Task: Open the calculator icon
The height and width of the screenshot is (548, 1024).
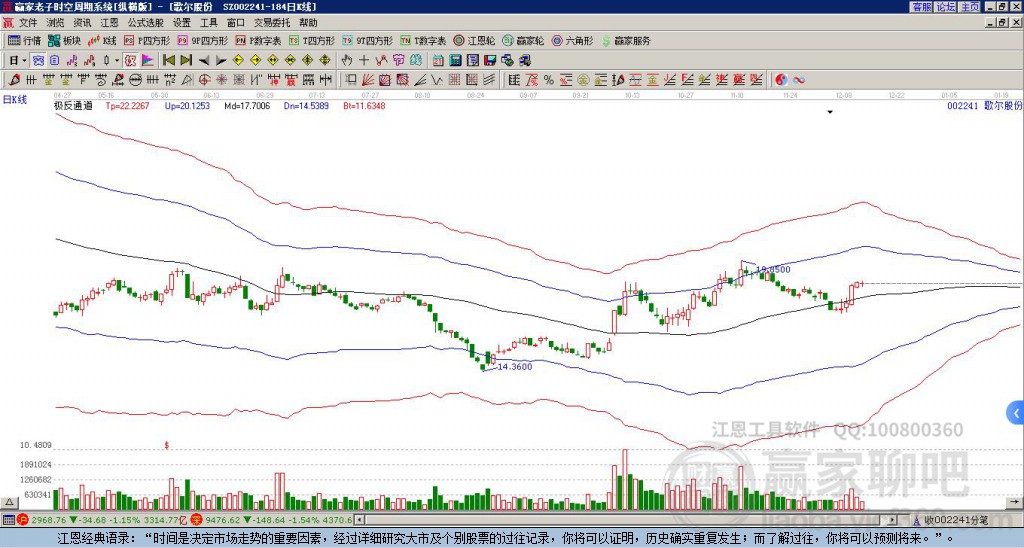Action: (455, 61)
